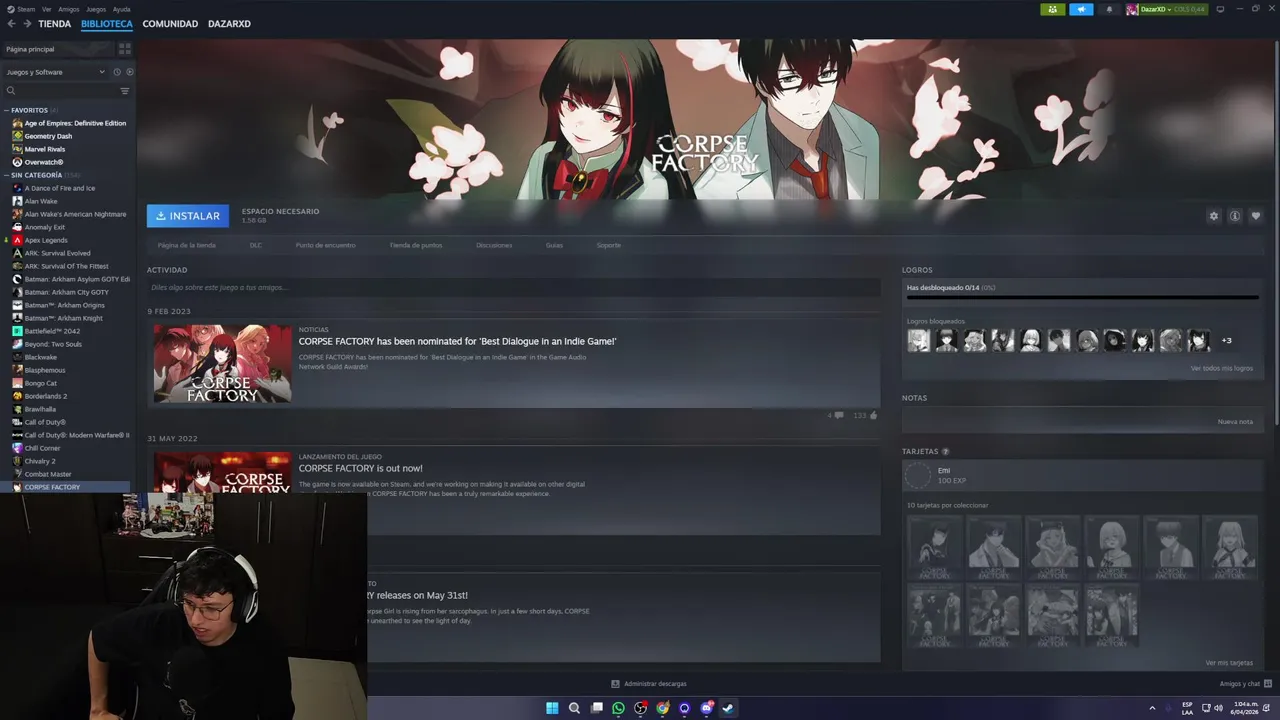Open Administrar descargas
The image size is (1280, 720).
649,684
